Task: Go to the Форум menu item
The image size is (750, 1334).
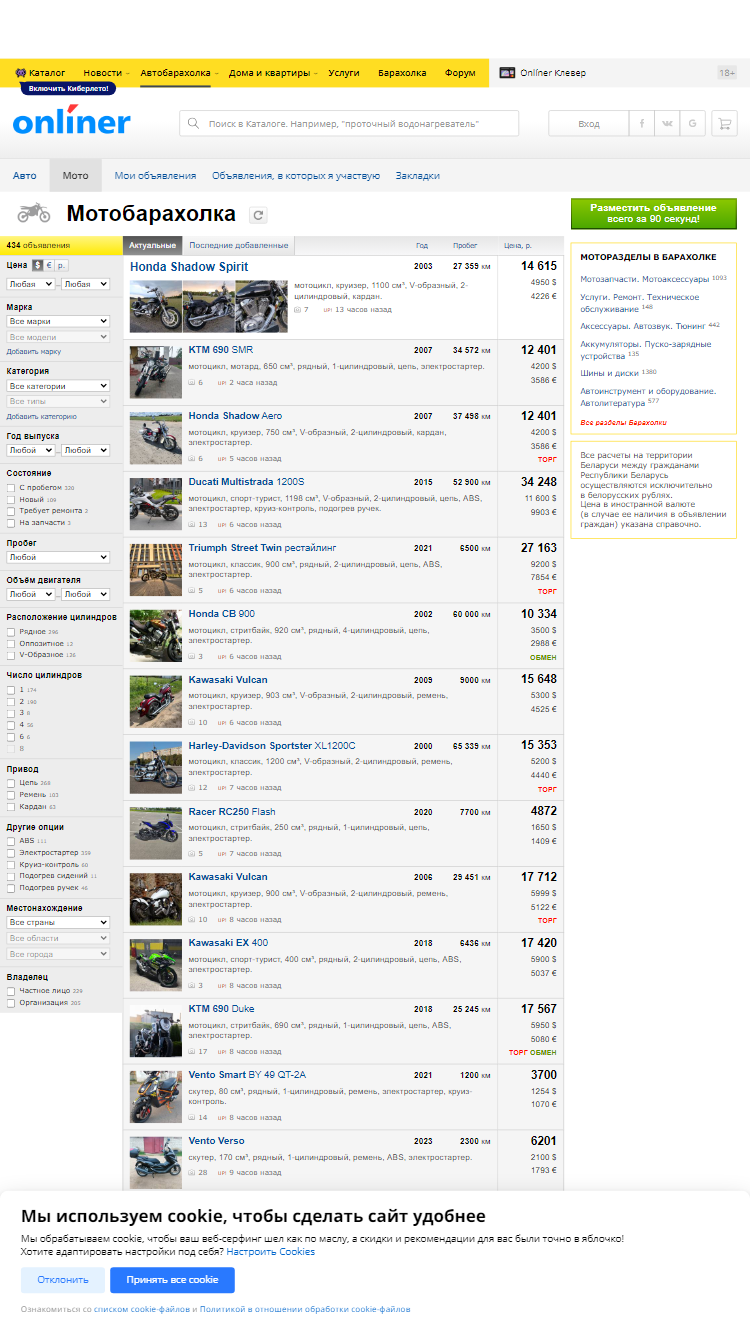Action: coord(460,73)
